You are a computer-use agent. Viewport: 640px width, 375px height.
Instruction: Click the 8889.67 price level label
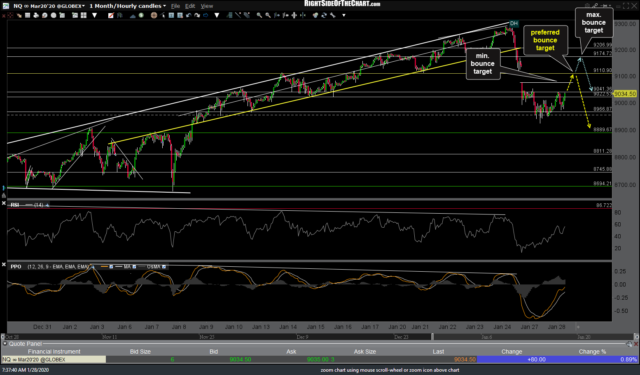click(602, 129)
